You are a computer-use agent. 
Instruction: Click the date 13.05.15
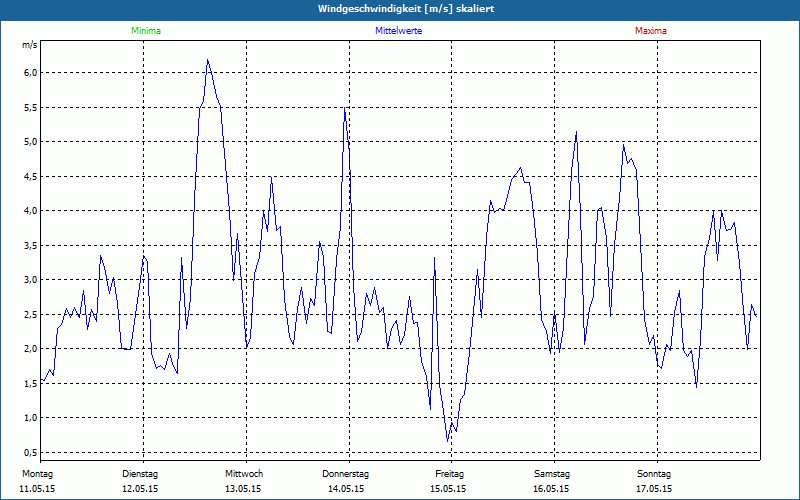pyautogui.click(x=243, y=488)
